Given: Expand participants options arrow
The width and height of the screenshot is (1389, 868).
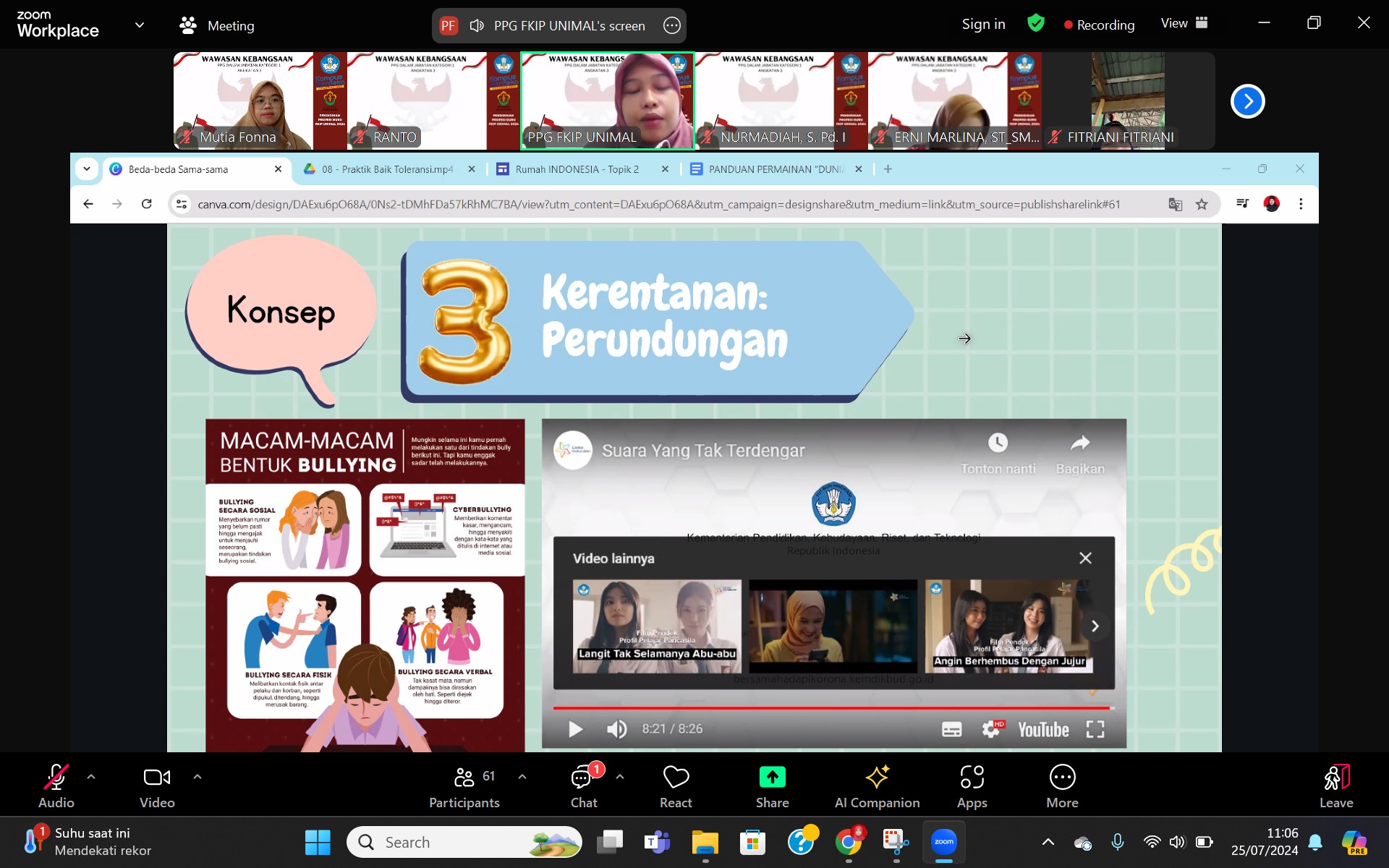Looking at the screenshot, I should click(522, 777).
